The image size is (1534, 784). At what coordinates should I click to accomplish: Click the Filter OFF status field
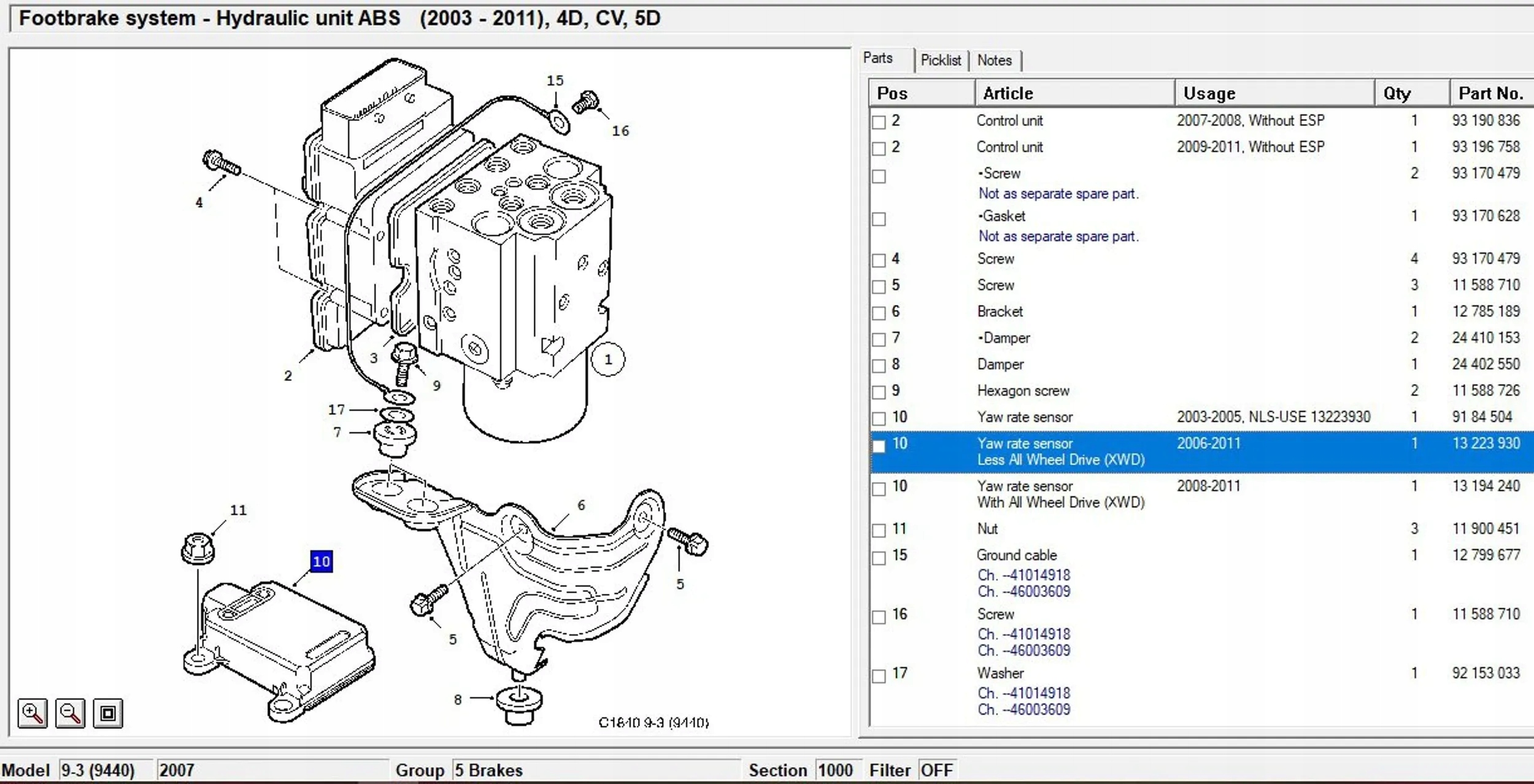click(x=936, y=770)
